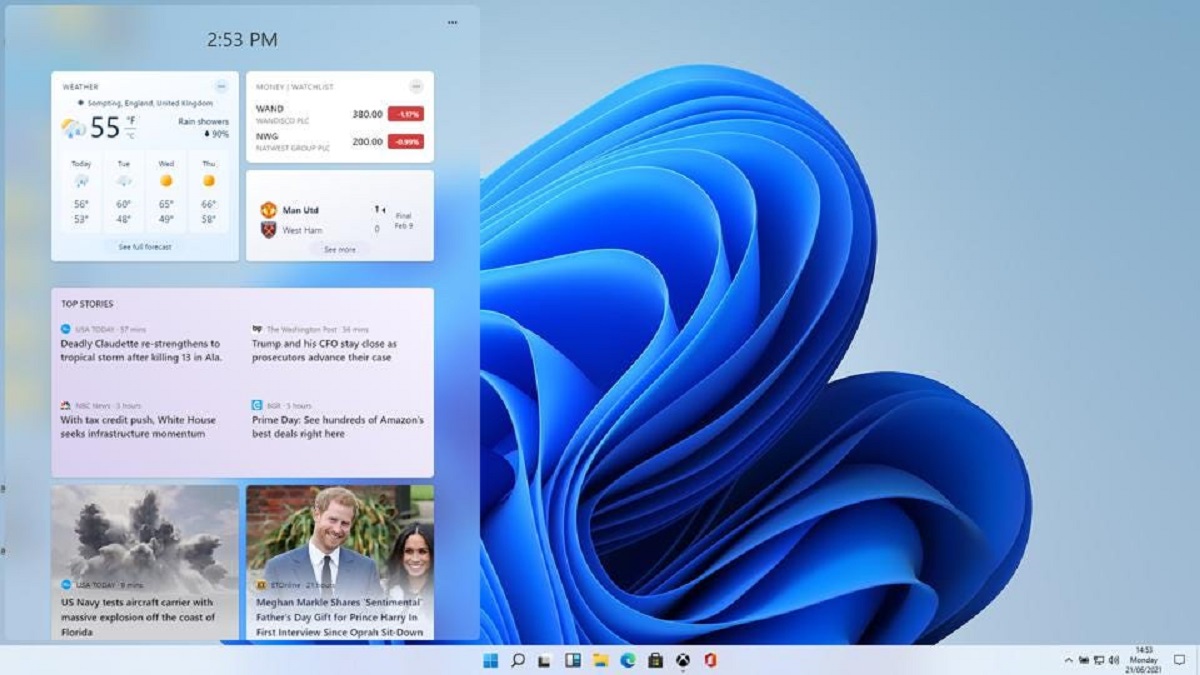Click the 2:53 PM widgets time
Viewport: 1200px width, 675px height.
(x=242, y=40)
